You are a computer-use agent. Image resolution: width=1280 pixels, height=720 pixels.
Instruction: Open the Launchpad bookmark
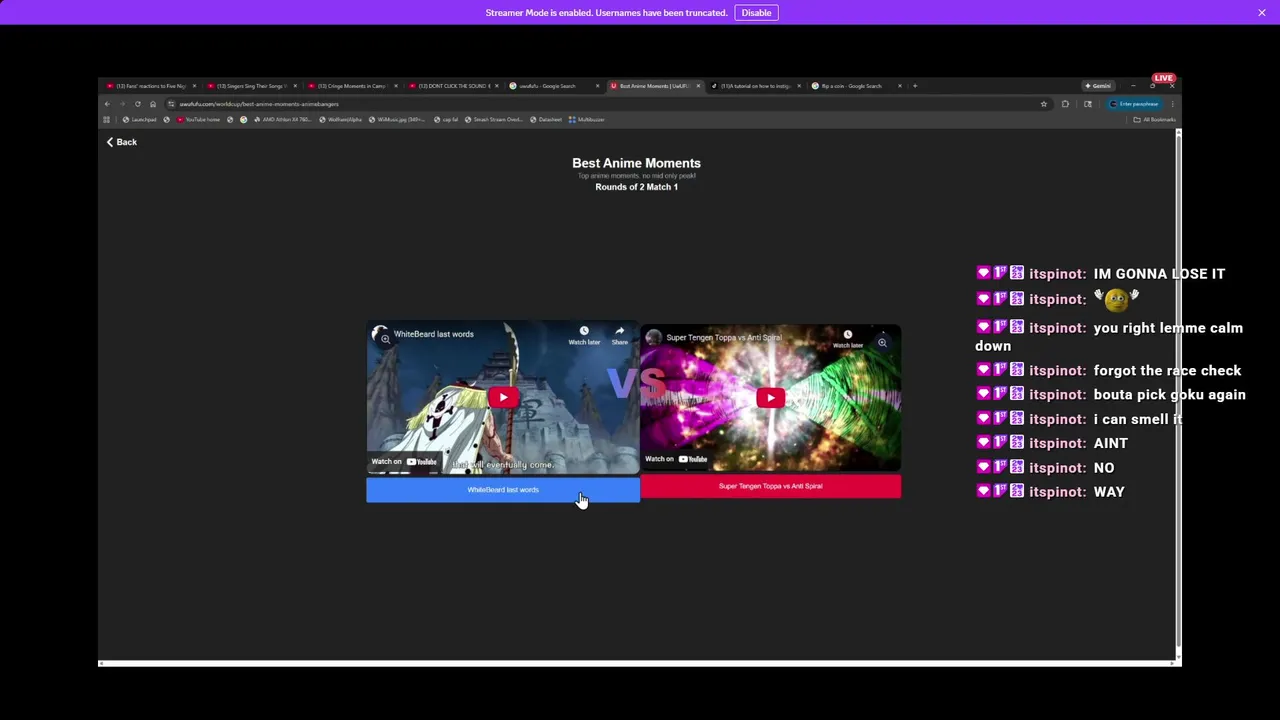pyautogui.click(x=139, y=120)
